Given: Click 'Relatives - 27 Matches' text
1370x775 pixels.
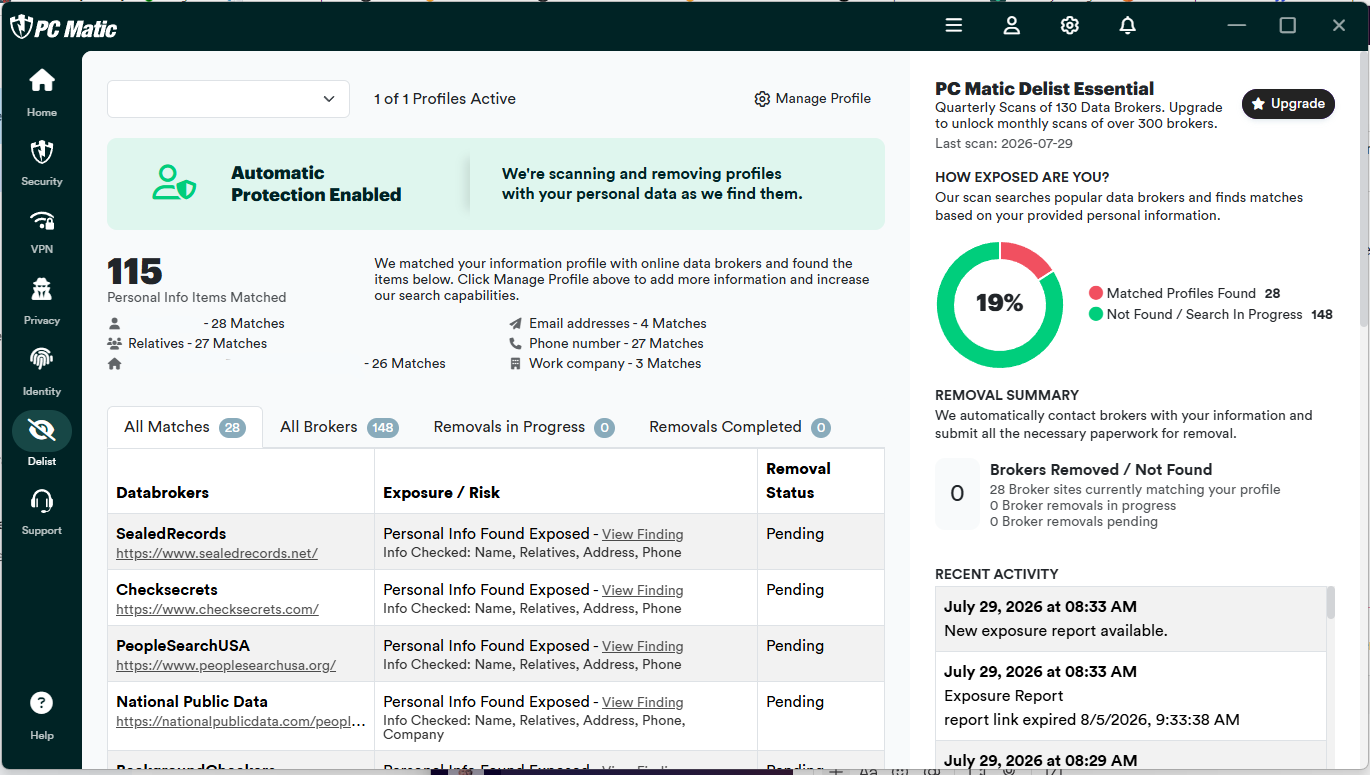Looking at the screenshot, I should [198, 344].
